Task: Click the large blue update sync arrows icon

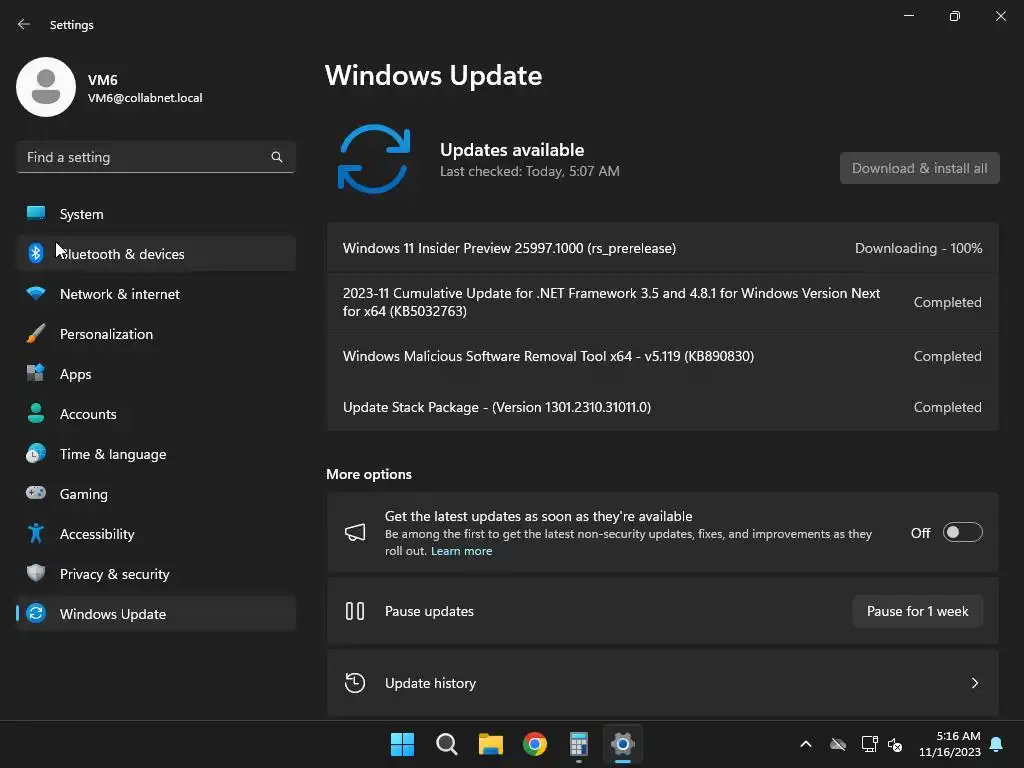Action: point(374,159)
